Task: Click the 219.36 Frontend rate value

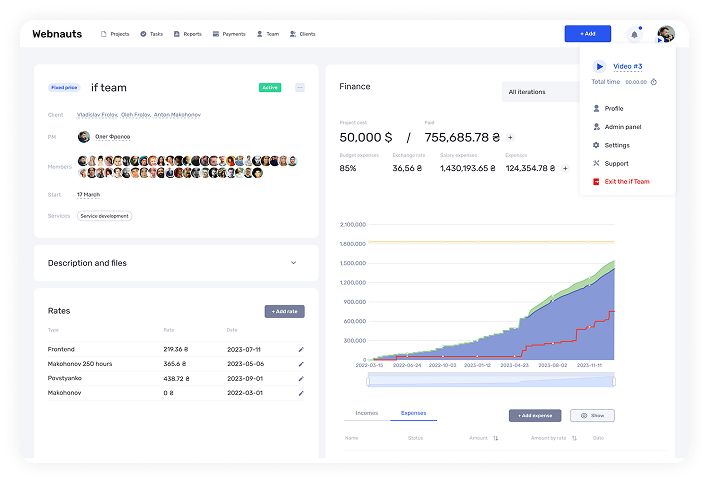Action: pyautogui.click(x=175, y=350)
